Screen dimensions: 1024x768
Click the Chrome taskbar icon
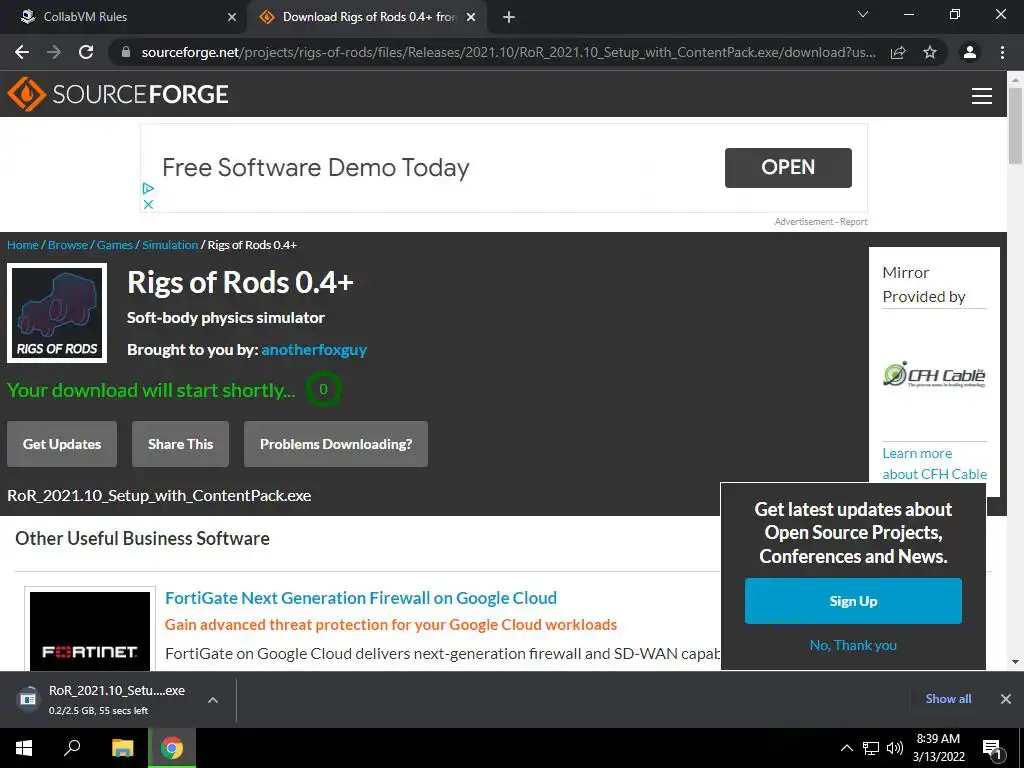[172, 748]
